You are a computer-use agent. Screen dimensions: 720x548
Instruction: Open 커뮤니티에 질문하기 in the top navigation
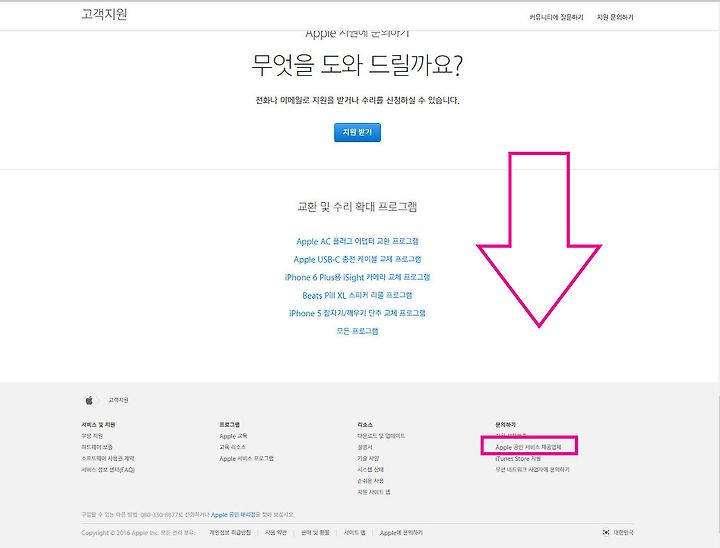coord(556,17)
